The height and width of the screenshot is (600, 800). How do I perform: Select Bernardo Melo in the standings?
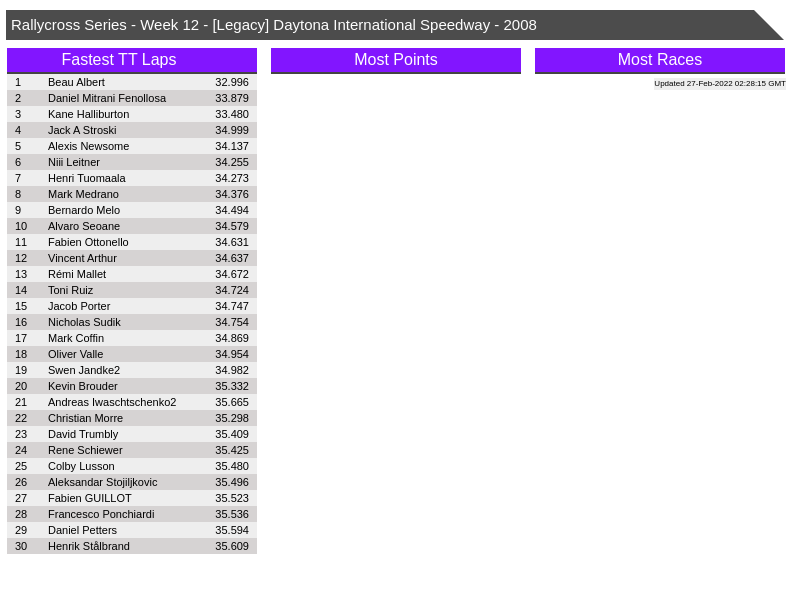coord(84,210)
